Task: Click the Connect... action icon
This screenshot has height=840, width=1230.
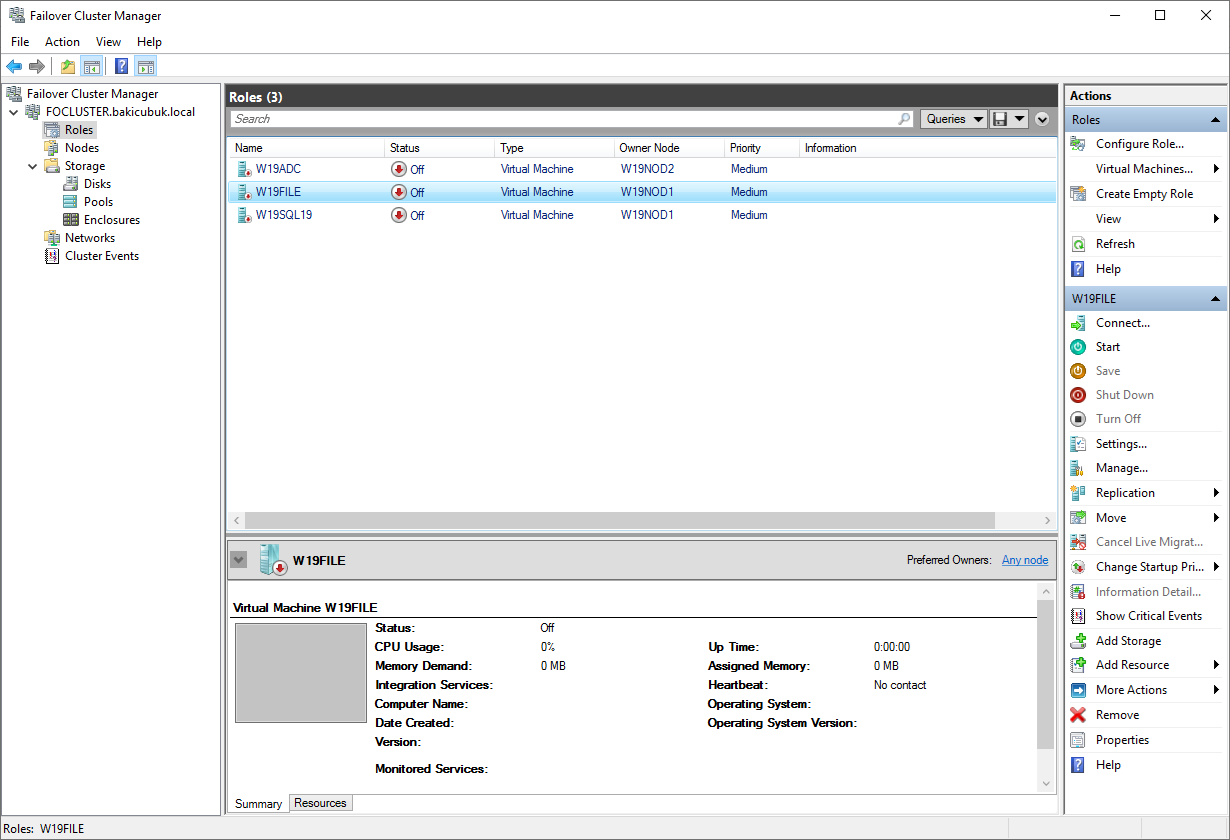Action: coord(1078,323)
